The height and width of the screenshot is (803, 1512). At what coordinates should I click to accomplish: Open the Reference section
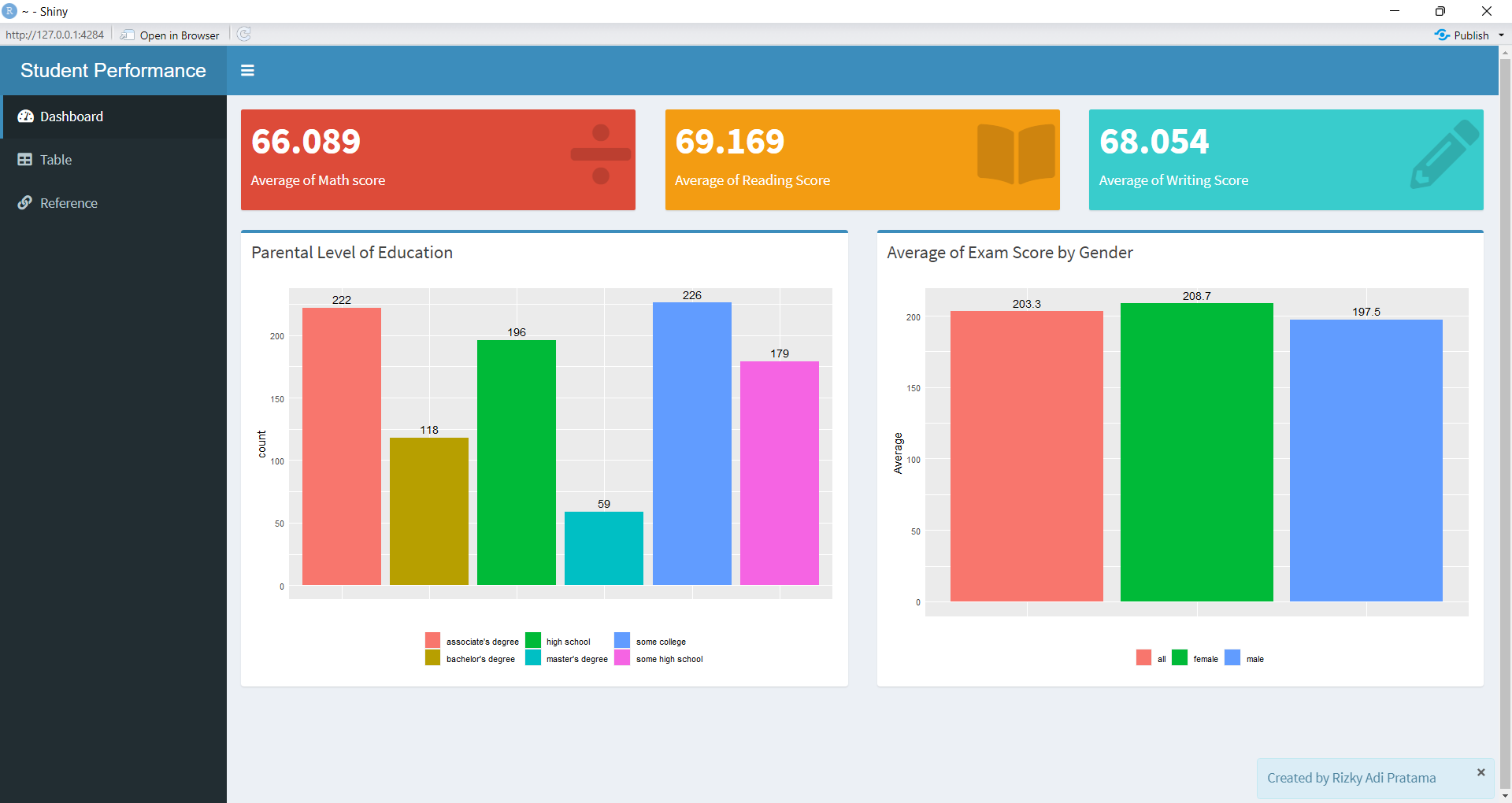68,202
